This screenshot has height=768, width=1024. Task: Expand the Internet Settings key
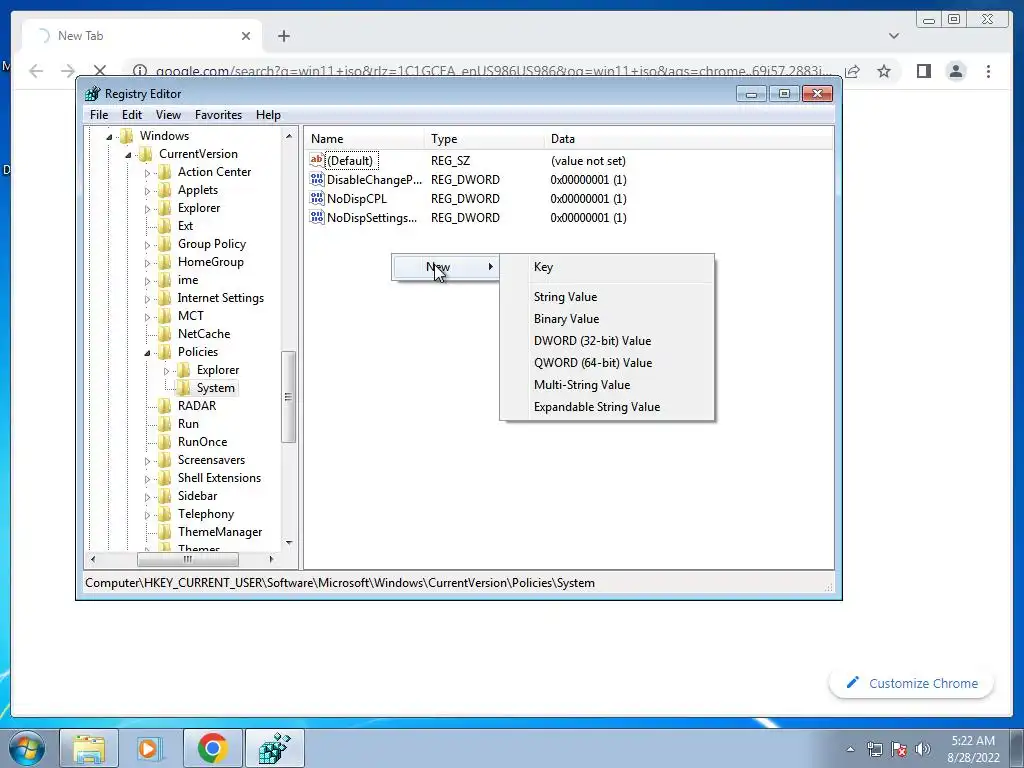tap(147, 299)
